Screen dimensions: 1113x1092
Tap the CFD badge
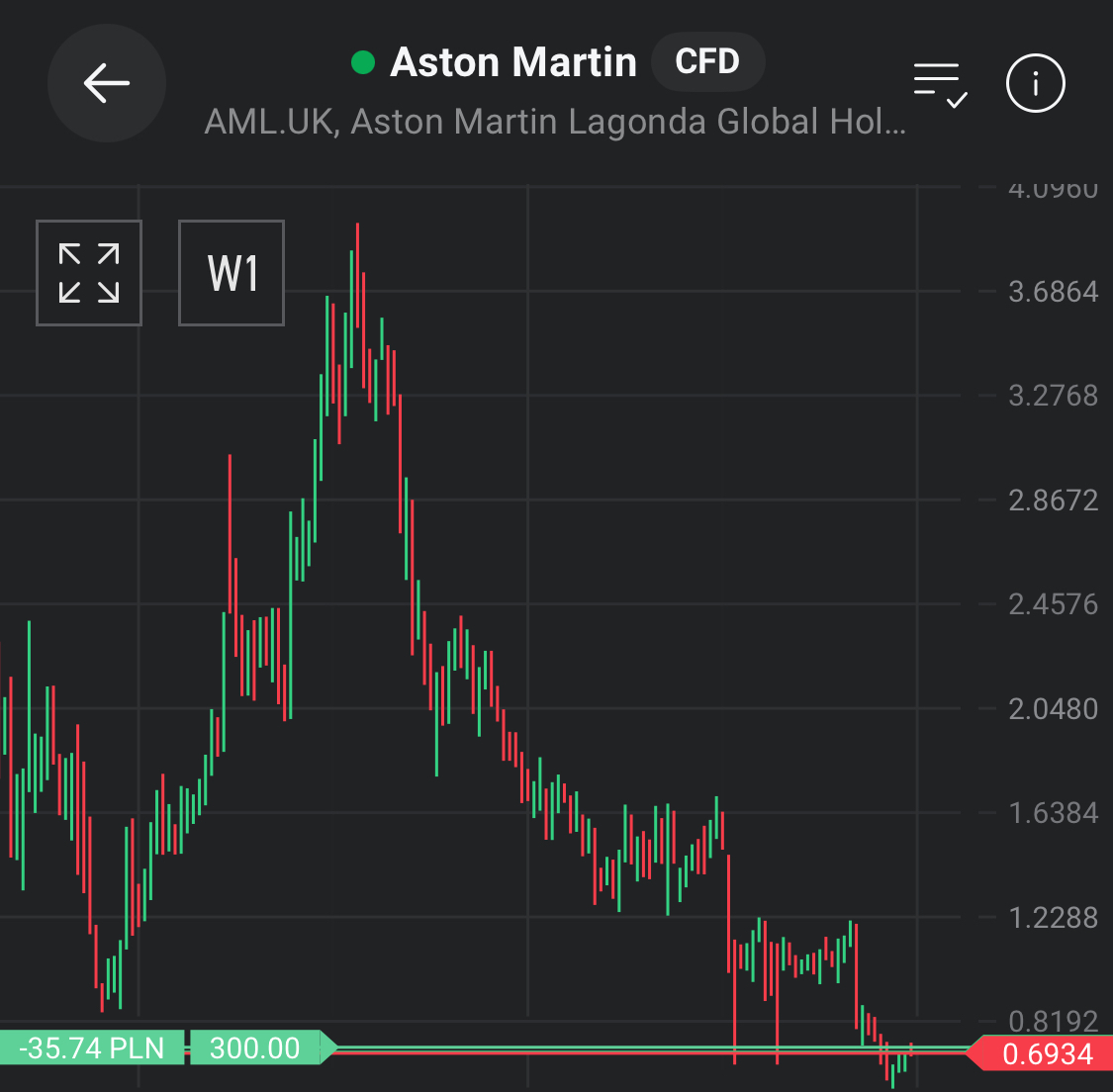707,61
